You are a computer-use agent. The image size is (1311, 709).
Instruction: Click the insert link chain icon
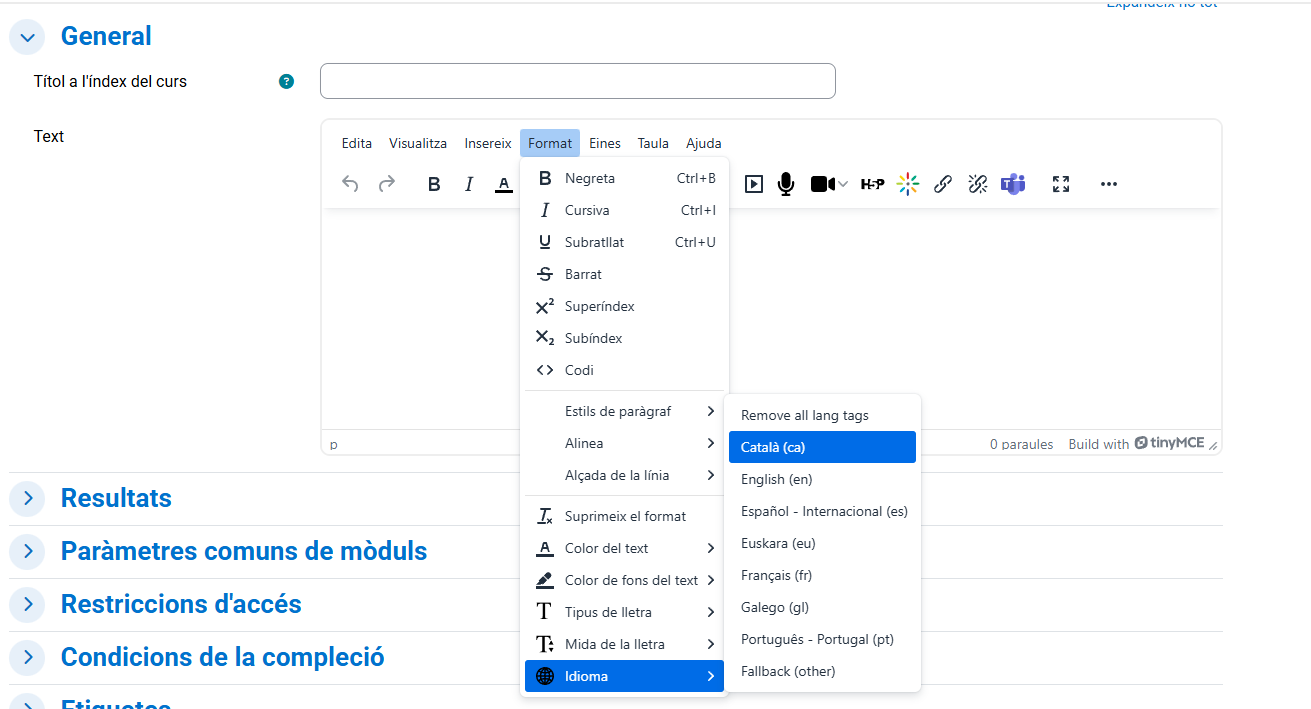942,184
